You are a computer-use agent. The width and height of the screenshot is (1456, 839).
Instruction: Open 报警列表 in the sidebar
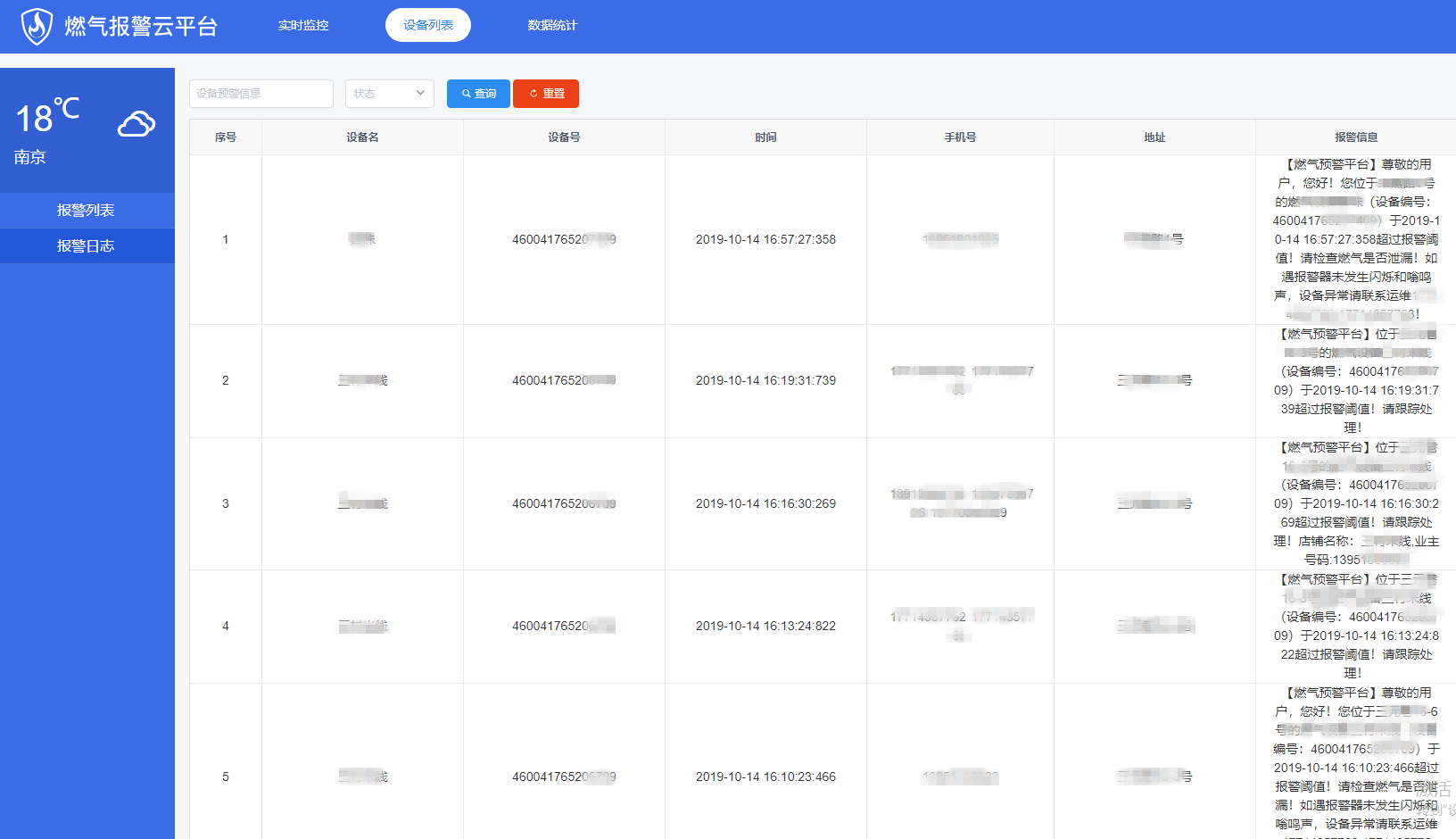click(86, 211)
